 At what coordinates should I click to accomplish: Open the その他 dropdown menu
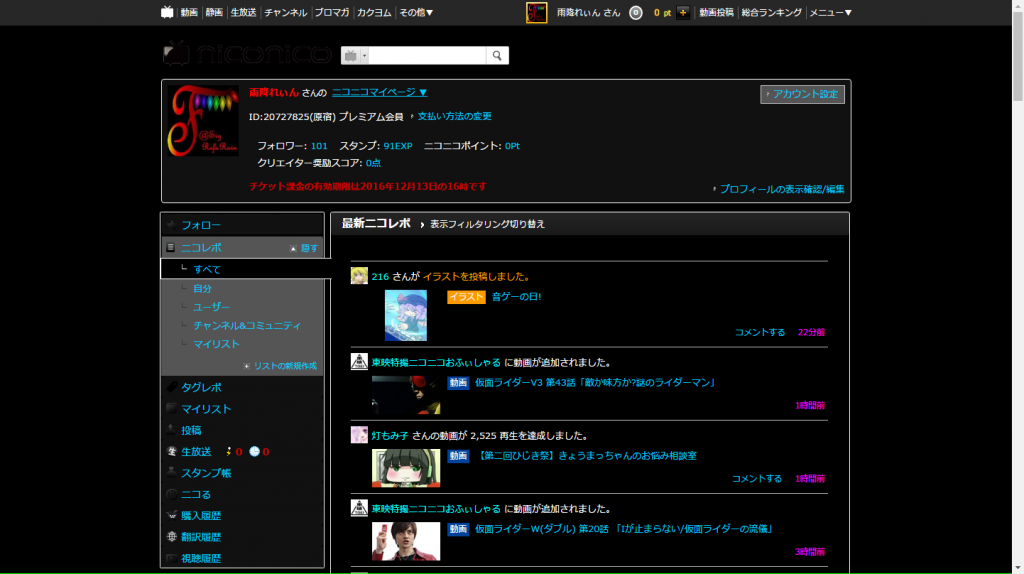pos(416,12)
